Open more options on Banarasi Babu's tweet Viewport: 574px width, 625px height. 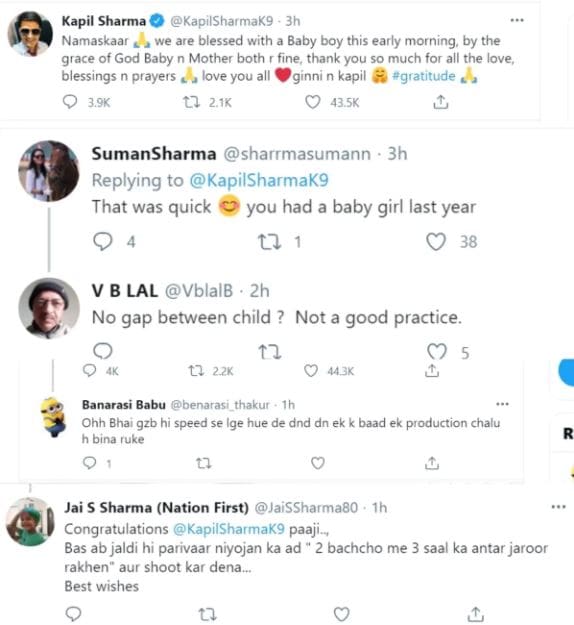pos(502,404)
